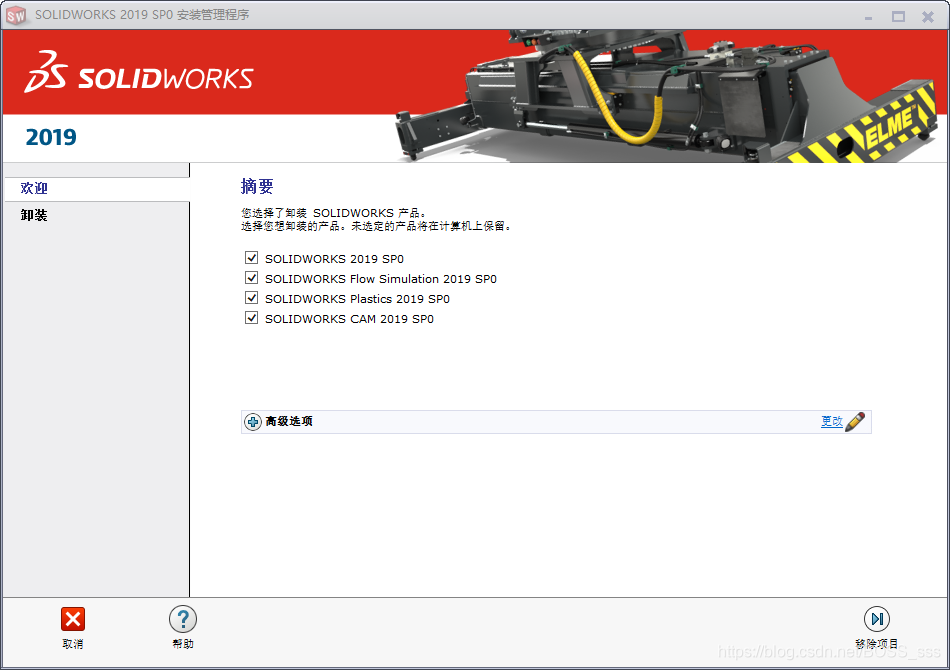
Task: Open help via the question mark icon
Action: (x=182, y=619)
